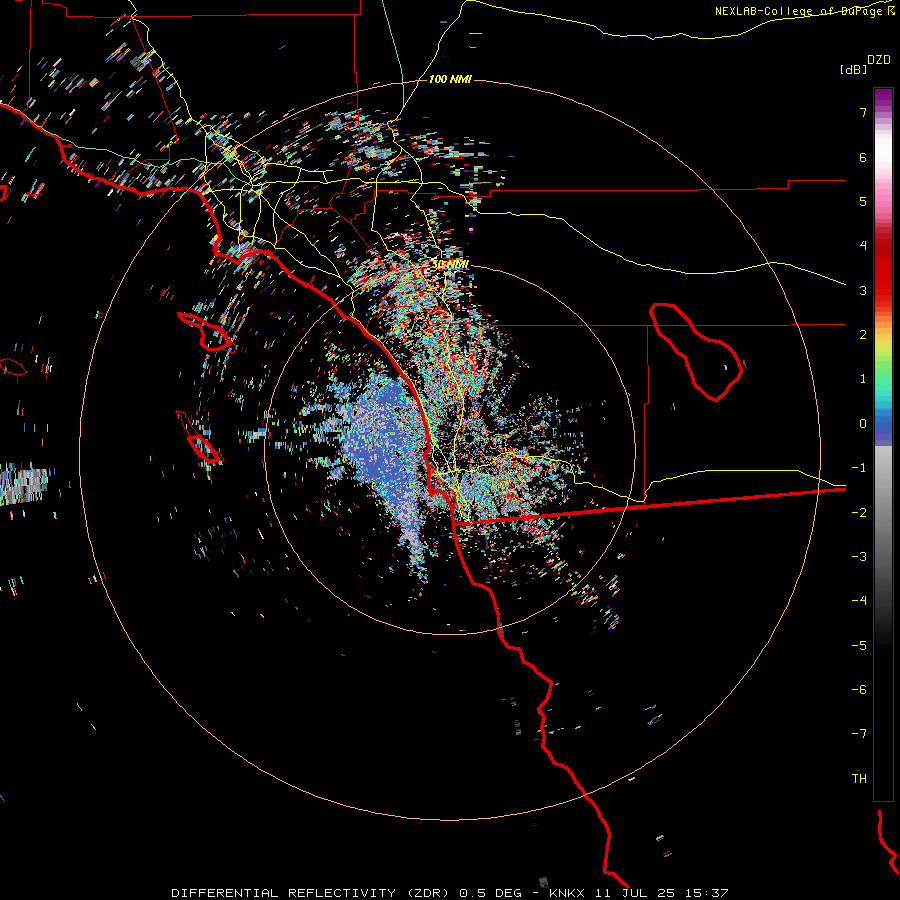Click the "-6" value on the color scale

click(859, 689)
